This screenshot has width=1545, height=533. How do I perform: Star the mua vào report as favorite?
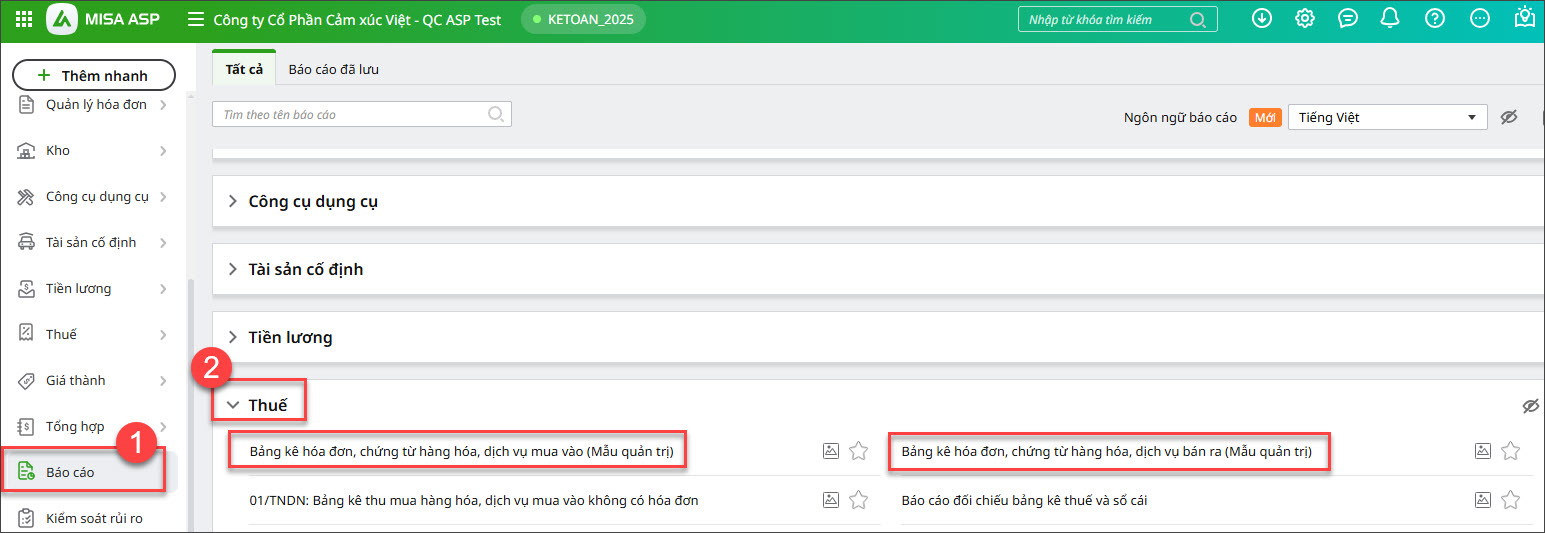pyautogui.click(x=858, y=451)
